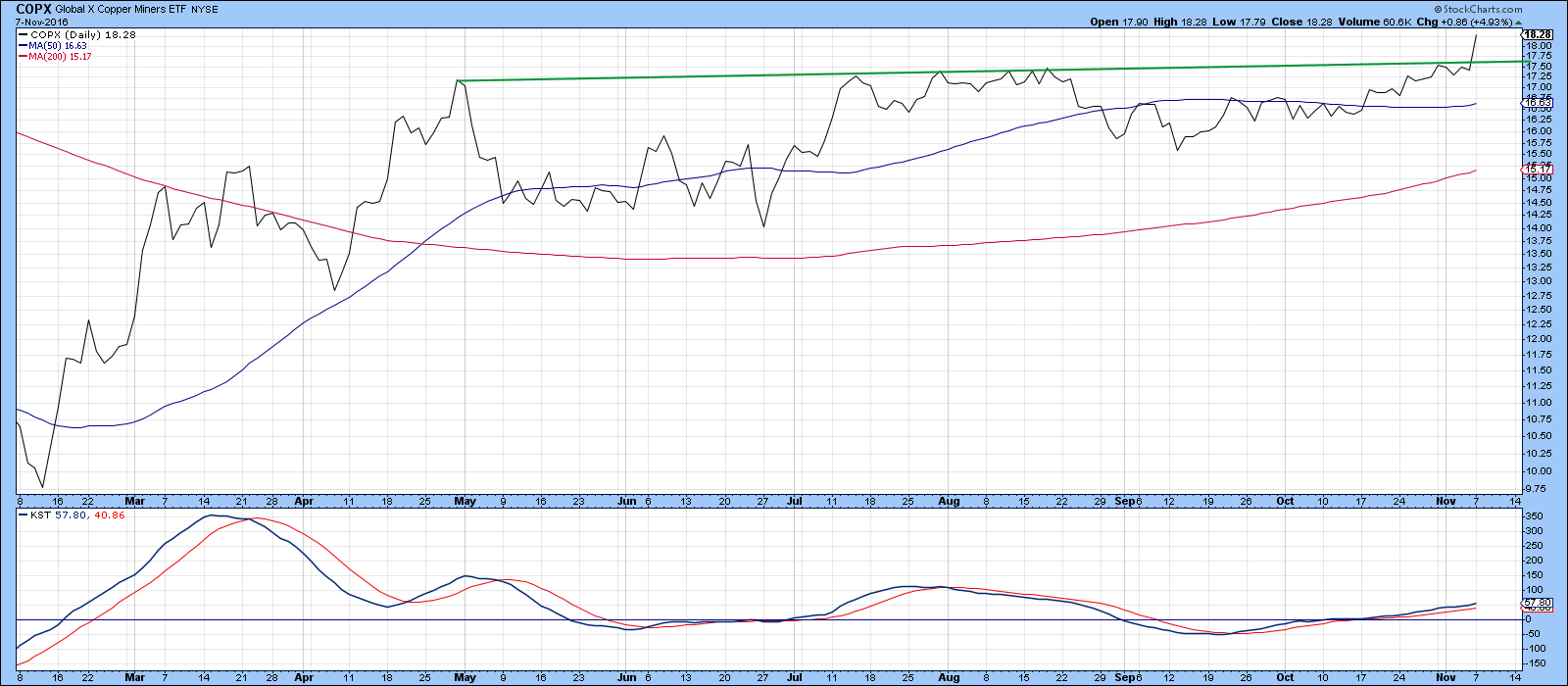
Task: Click the Jul label on price panel date axis
Action: click(x=794, y=501)
